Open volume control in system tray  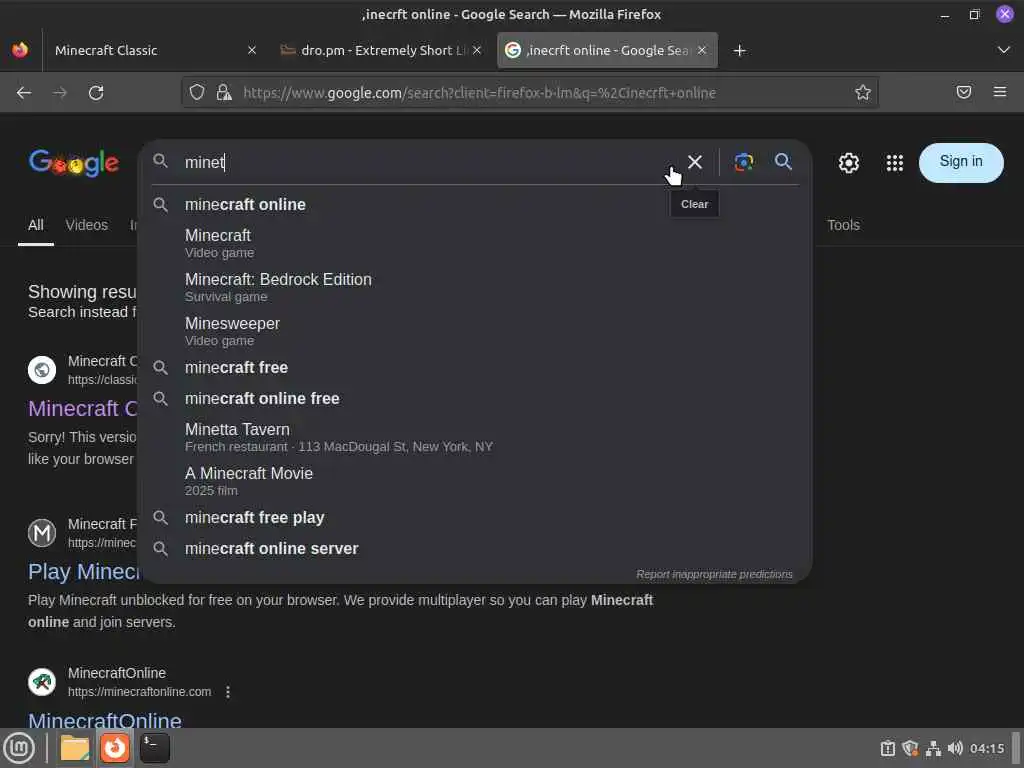click(955, 748)
